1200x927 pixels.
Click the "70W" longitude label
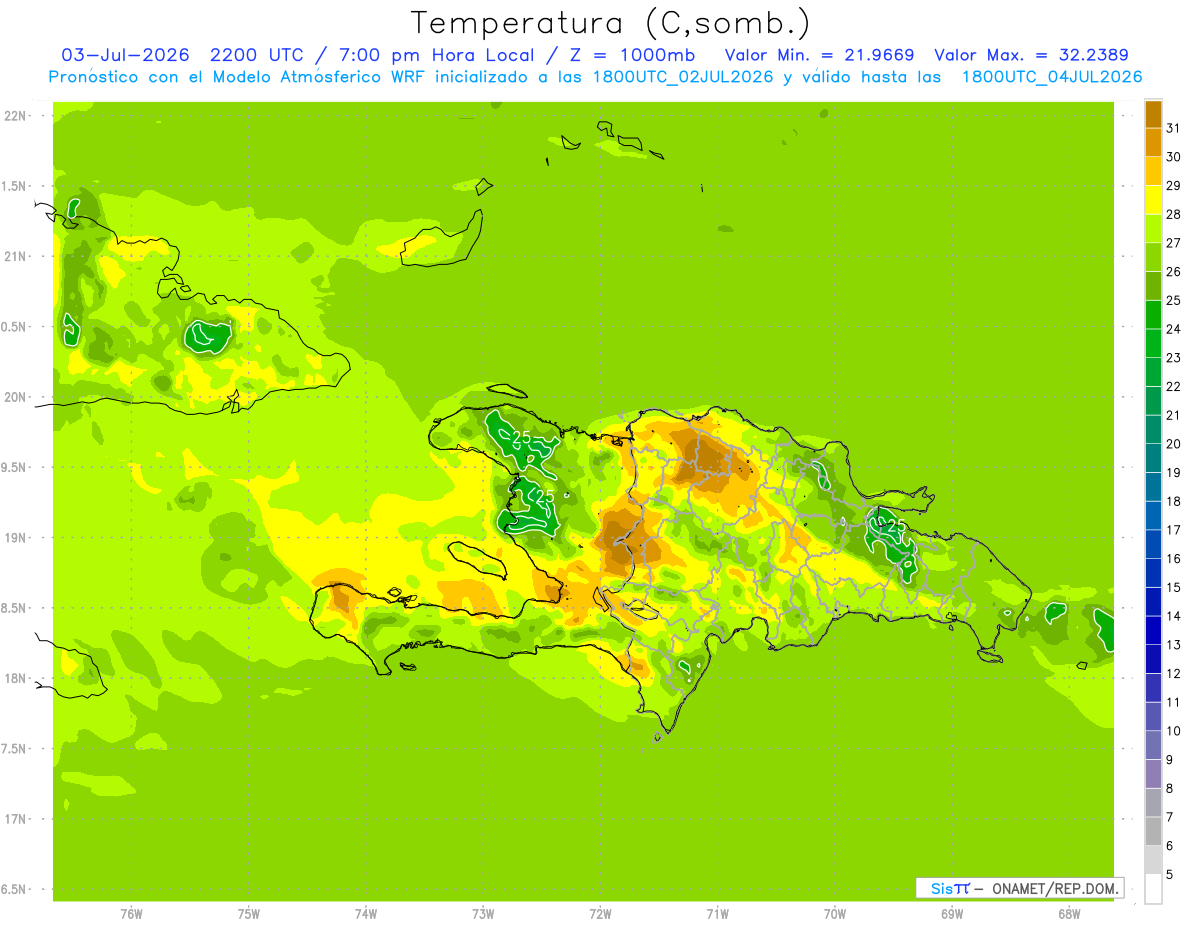tap(835, 914)
